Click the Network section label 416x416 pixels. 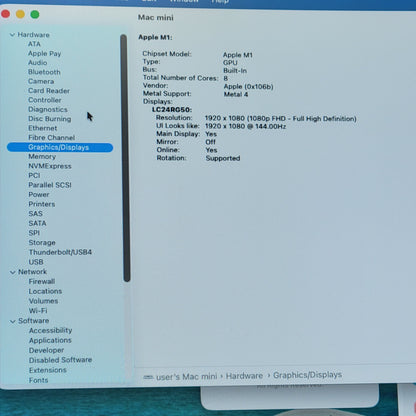pyautogui.click(x=32, y=272)
